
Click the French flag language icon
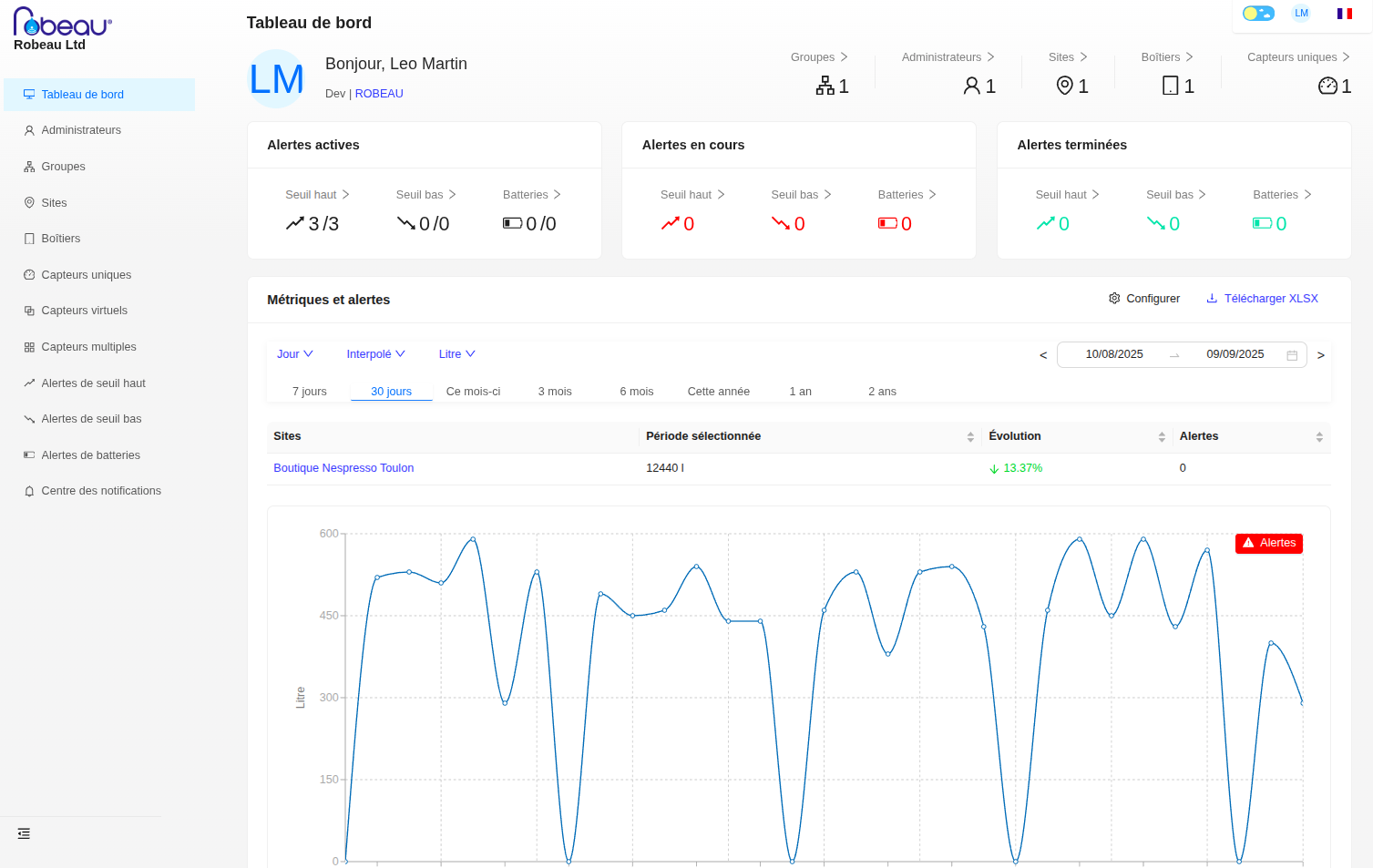[x=1344, y=14]
